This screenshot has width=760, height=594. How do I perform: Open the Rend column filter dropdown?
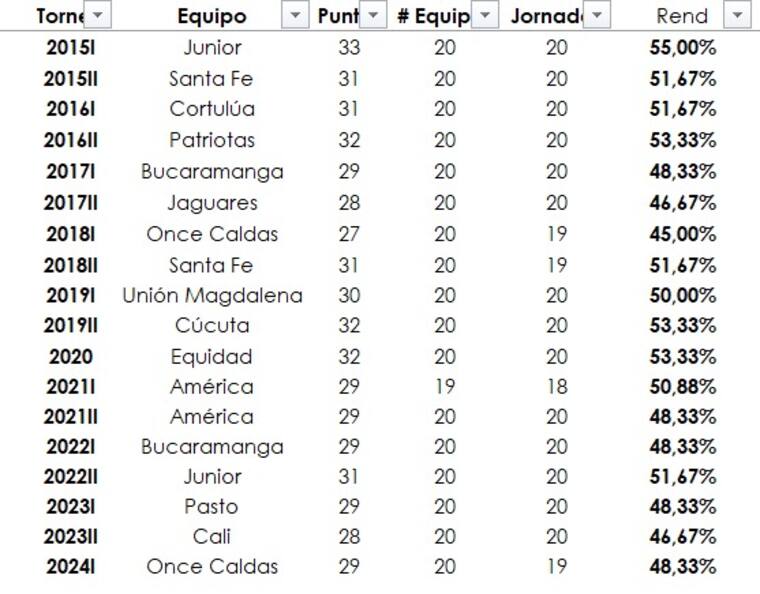pos(737,16)
